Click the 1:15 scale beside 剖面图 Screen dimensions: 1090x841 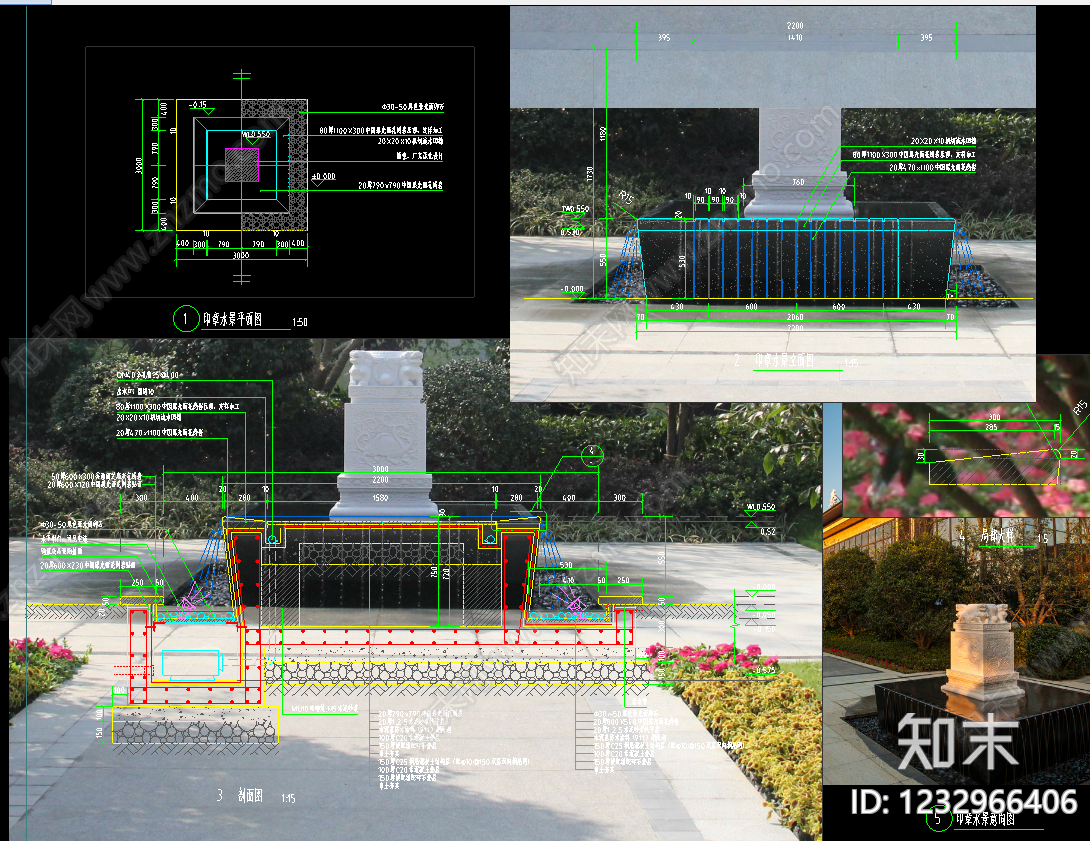pyautogui.click(x=288, y=799)
